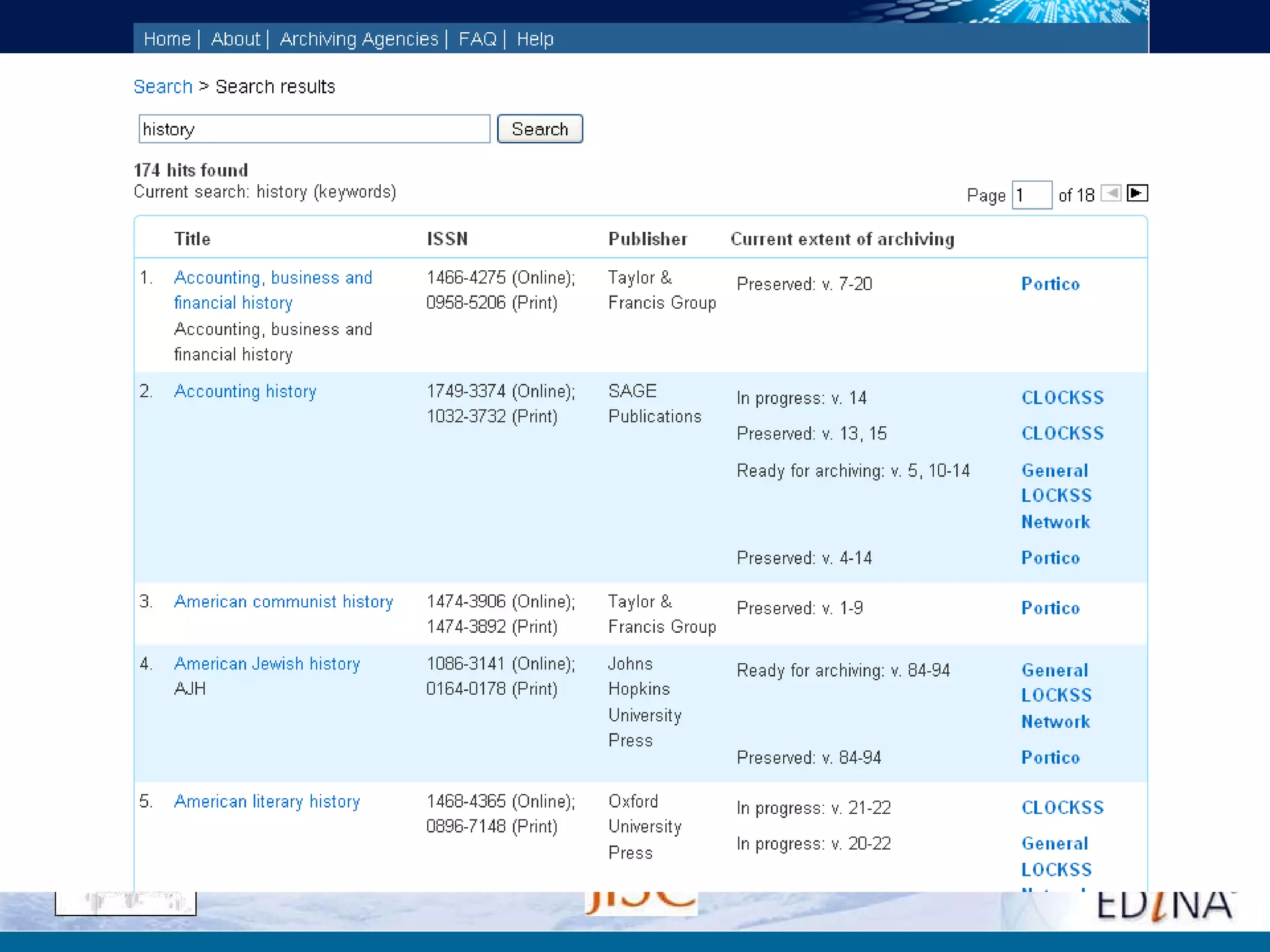This screenshot has width=1270, height=952.
Task: Open American communist history title link
Action: click(x=283, y=601)
